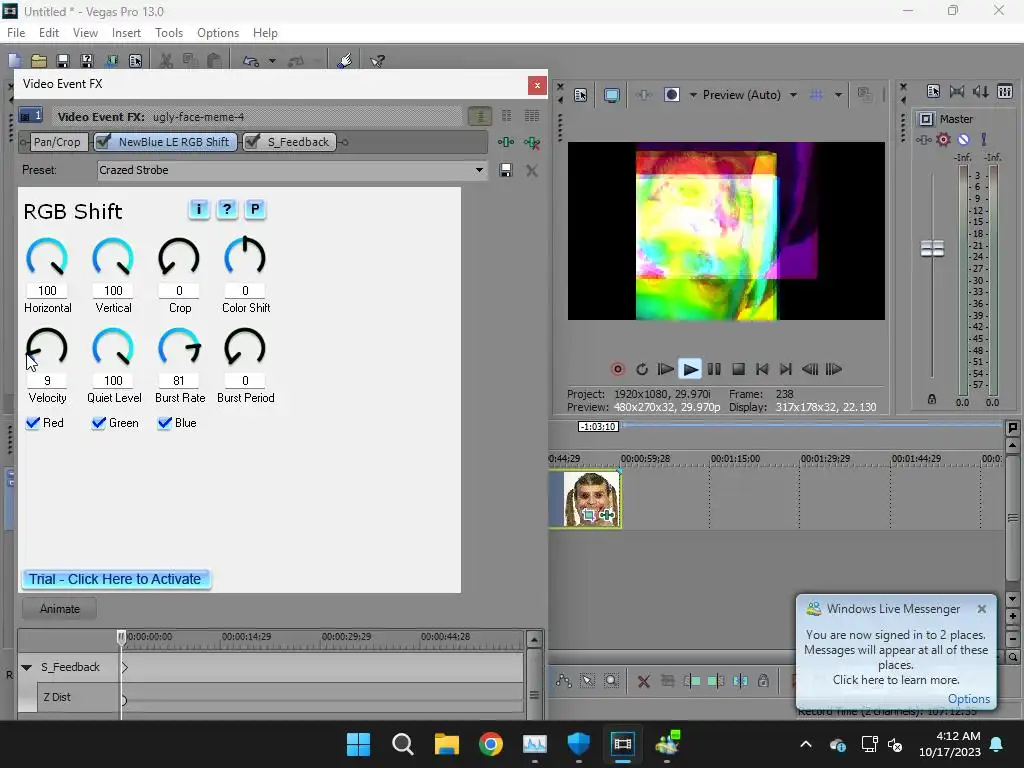The width and height of the screenshot is (1024, 768).
Task: Toggle the NewBlue LE RGB Shift effect checkbox
Action: tap(103, 141)
